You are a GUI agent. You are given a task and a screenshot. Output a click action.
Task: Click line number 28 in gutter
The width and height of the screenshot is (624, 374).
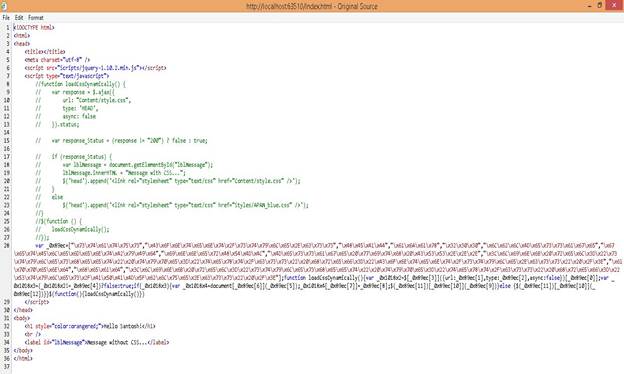click(6, 245)
